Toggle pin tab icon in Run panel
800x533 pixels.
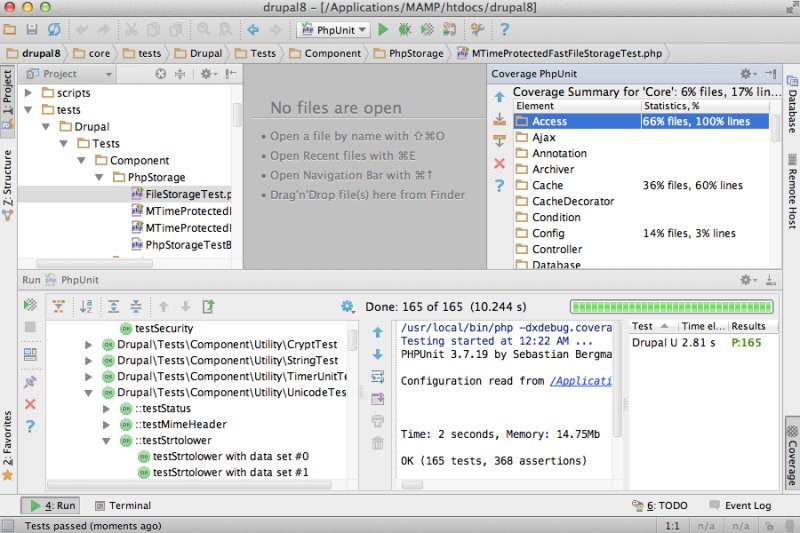(30, 382)
